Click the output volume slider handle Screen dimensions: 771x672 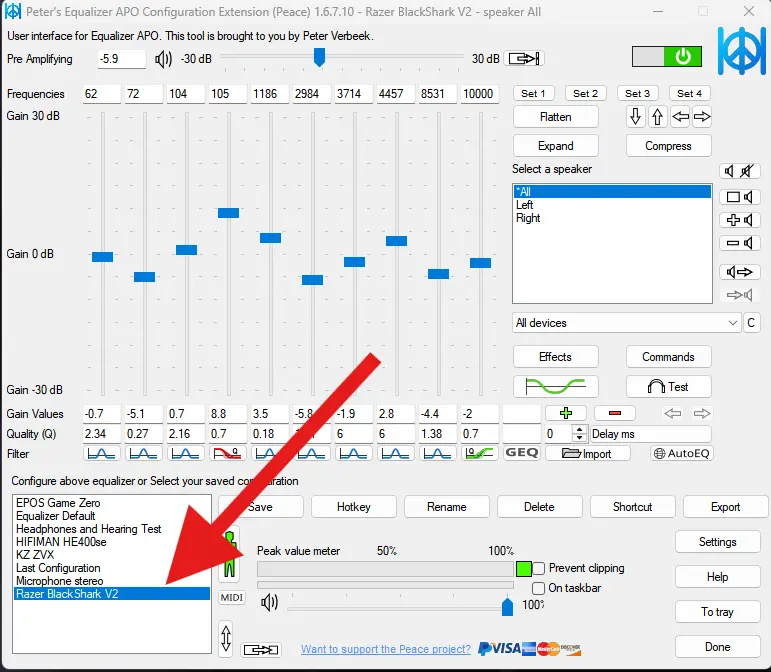click(x=507, y=607)
